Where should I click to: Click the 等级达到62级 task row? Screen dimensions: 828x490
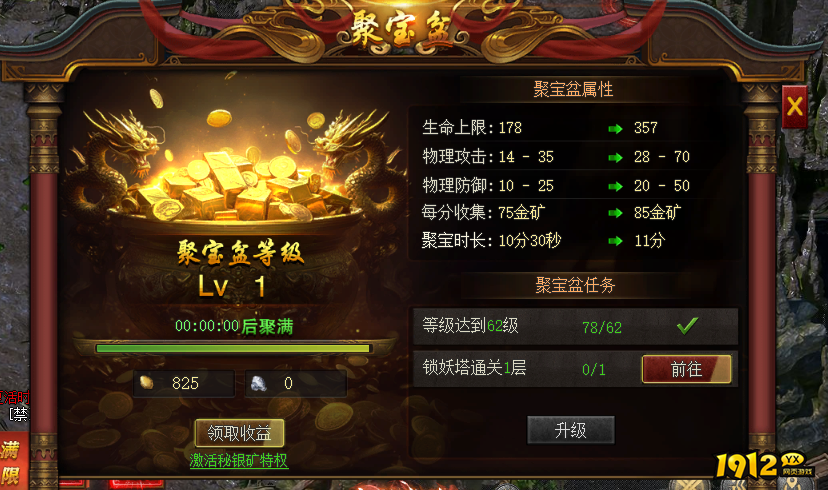[575, 326]
